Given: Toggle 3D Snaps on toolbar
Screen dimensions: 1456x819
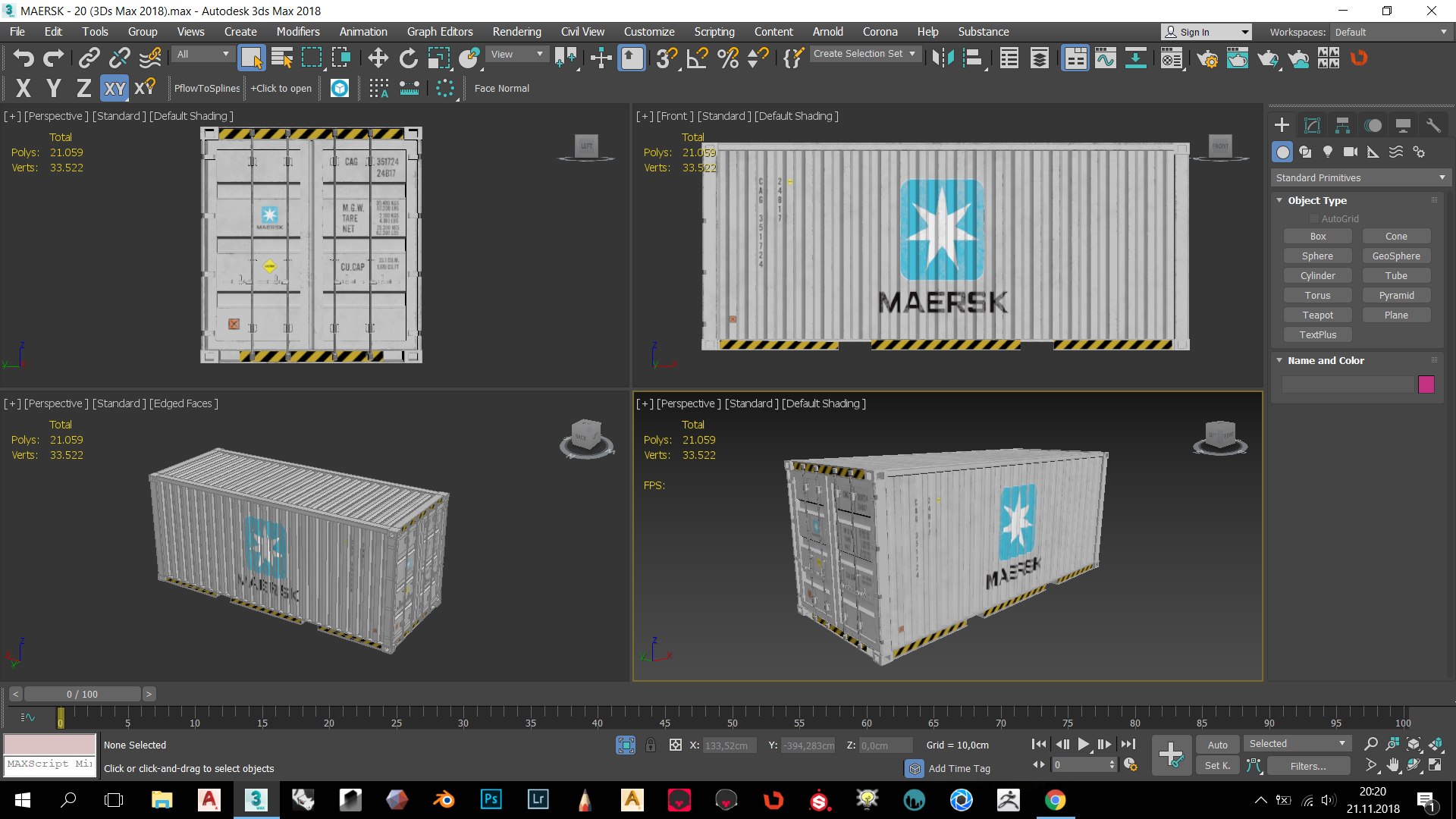Looking at the screenshot, I should coord(667,58).
